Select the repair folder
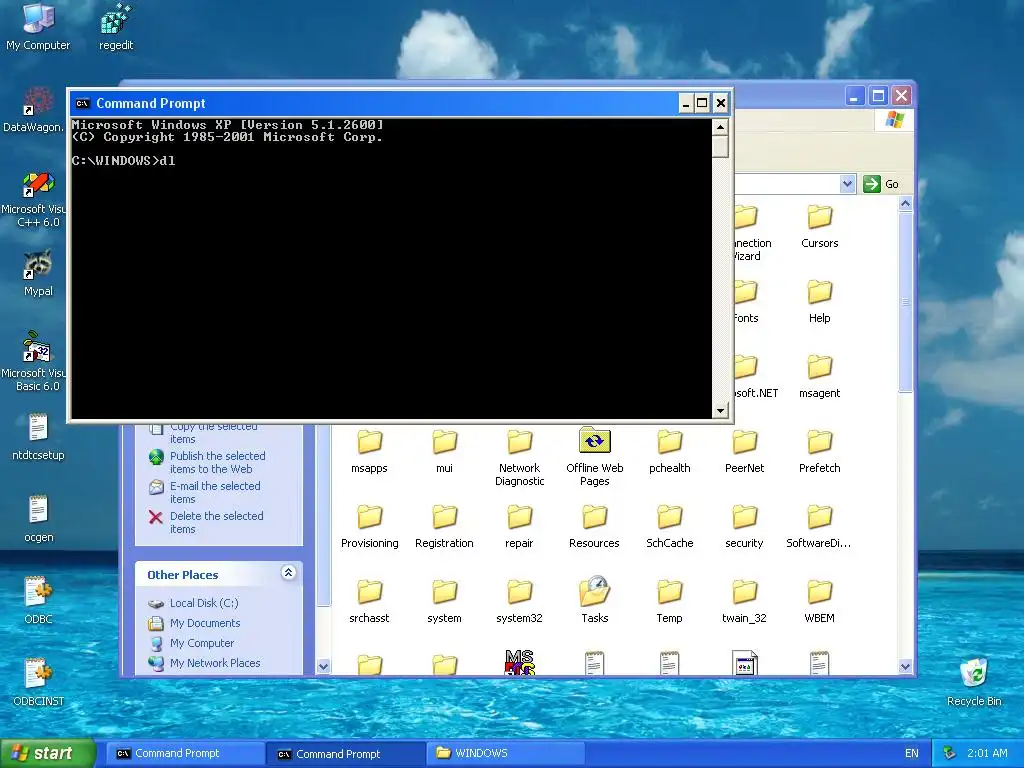The height and width of the screenshot is (768, 1024). click(x=519, y=526)
